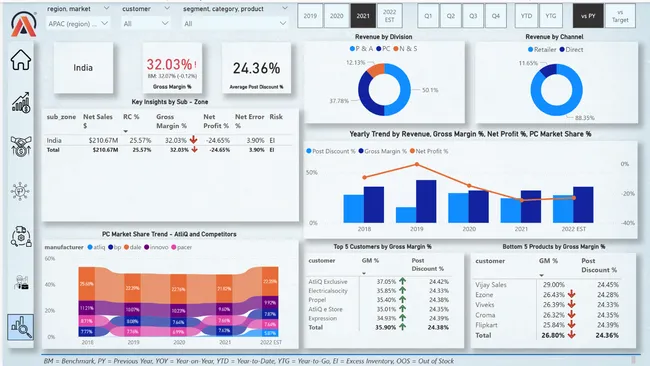The height and width of the screenshot is (366, 650).
Task: Select dale manufacturer legend item
Action: [132, 247]
